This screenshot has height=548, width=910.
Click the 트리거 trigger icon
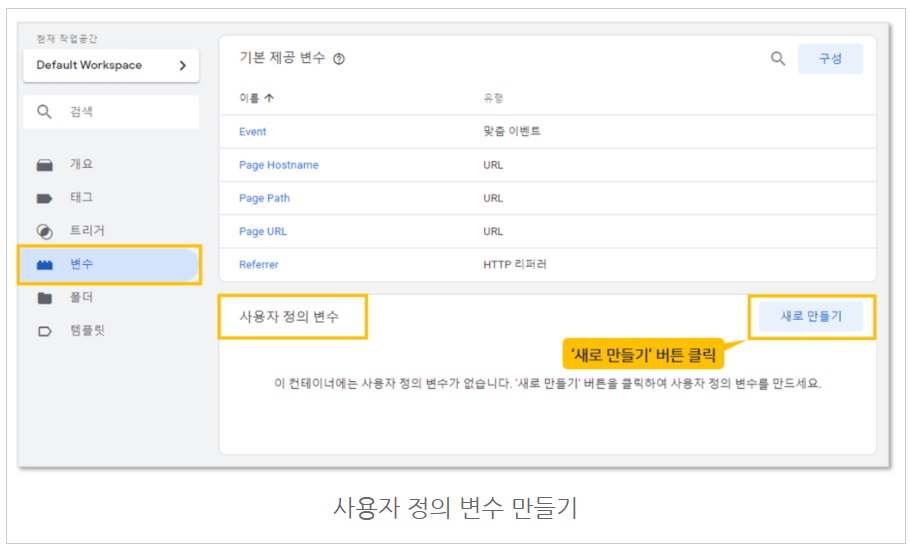[x=45, y=232]
